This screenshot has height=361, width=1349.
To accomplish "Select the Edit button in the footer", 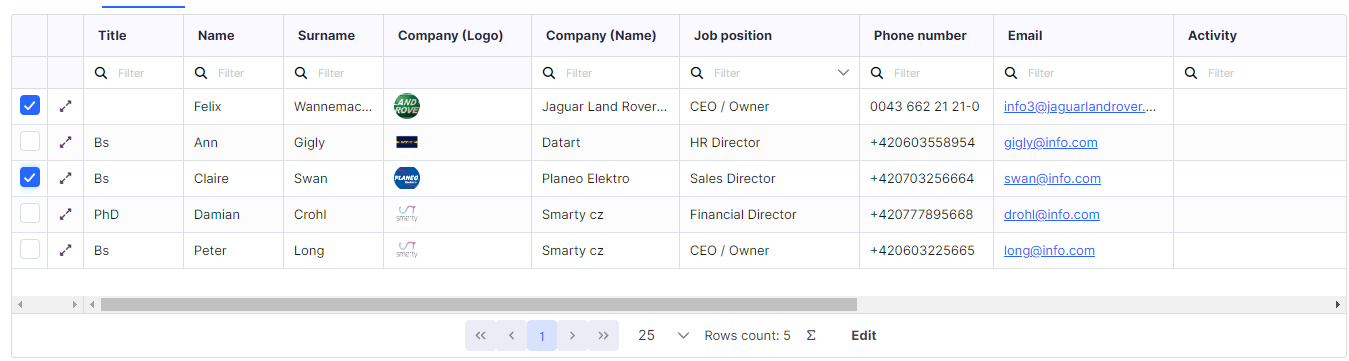I will pyautogui.click(x=864, y=335).
